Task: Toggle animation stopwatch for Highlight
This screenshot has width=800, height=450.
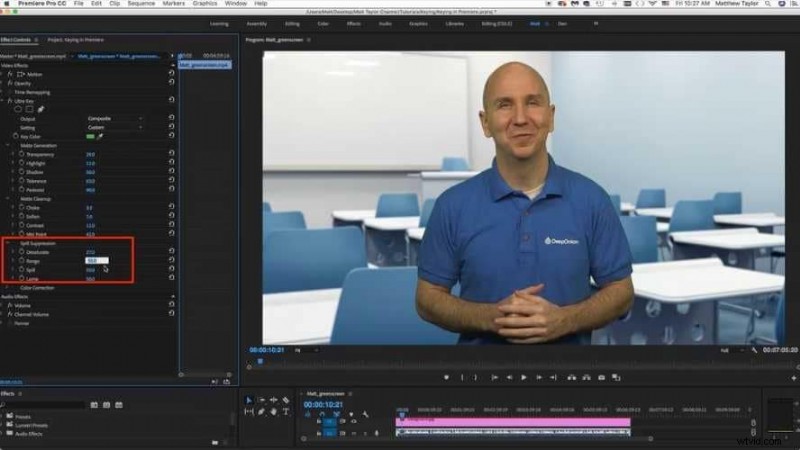Action: click(21, 163)
